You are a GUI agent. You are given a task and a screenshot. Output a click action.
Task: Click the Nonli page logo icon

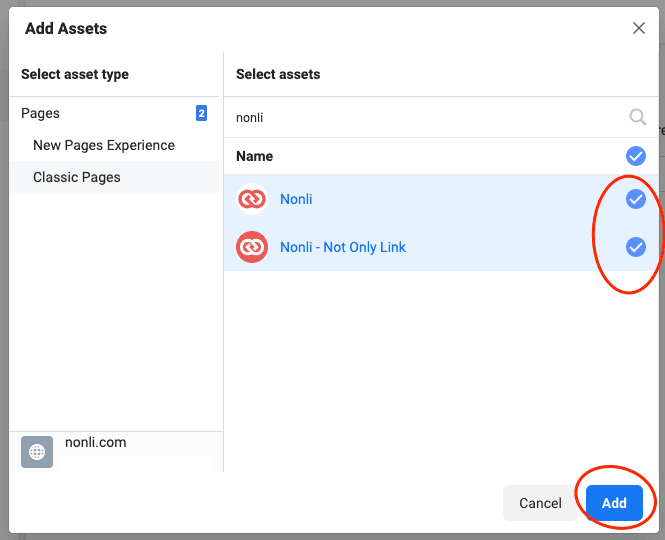(x=252, y=199)
